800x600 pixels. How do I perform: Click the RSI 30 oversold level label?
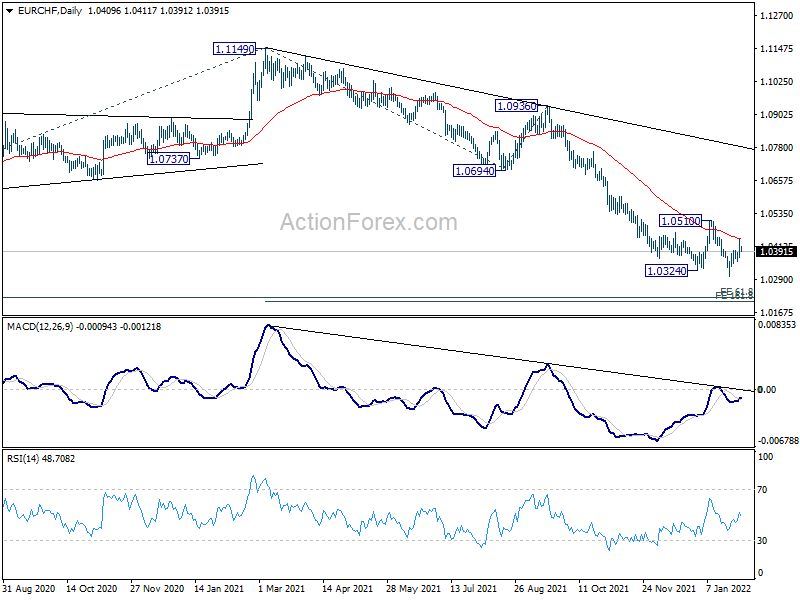762,540
